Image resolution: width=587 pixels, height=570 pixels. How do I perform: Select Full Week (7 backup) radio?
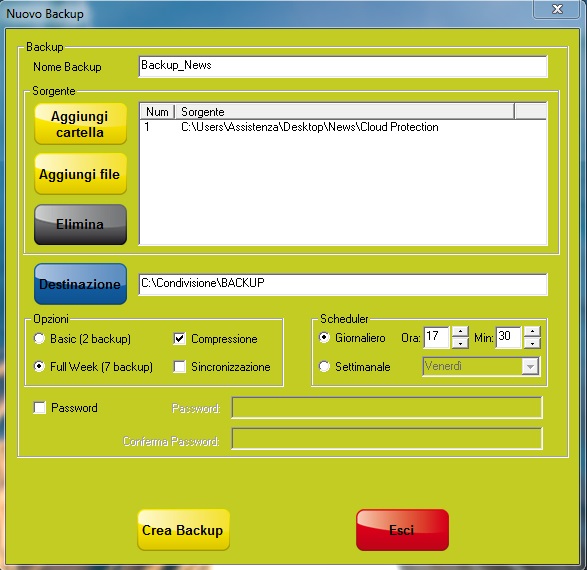point(39,366)
